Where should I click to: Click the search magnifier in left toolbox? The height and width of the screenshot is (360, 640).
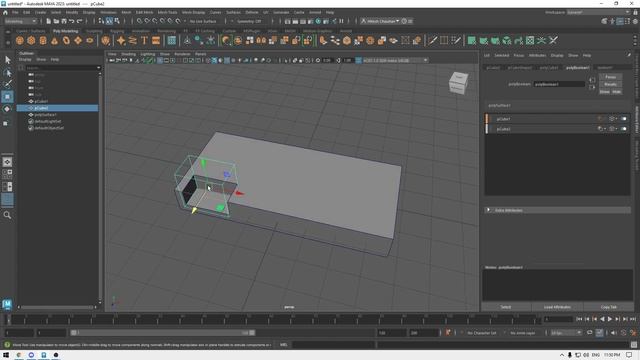click(7, 215)
